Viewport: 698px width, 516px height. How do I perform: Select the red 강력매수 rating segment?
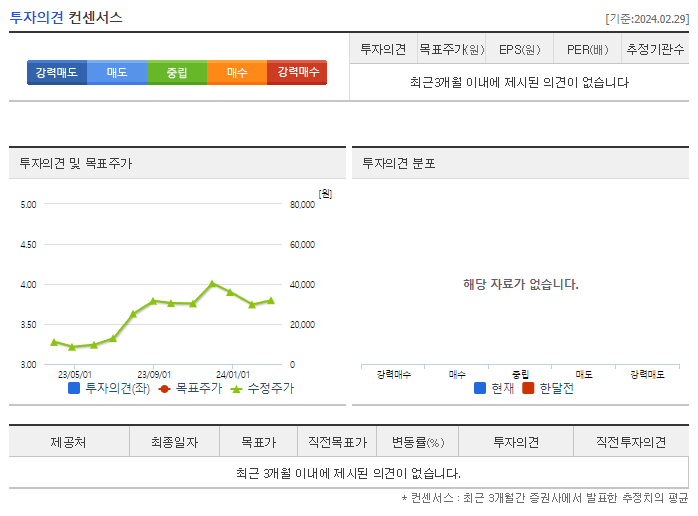pos(297,72)
